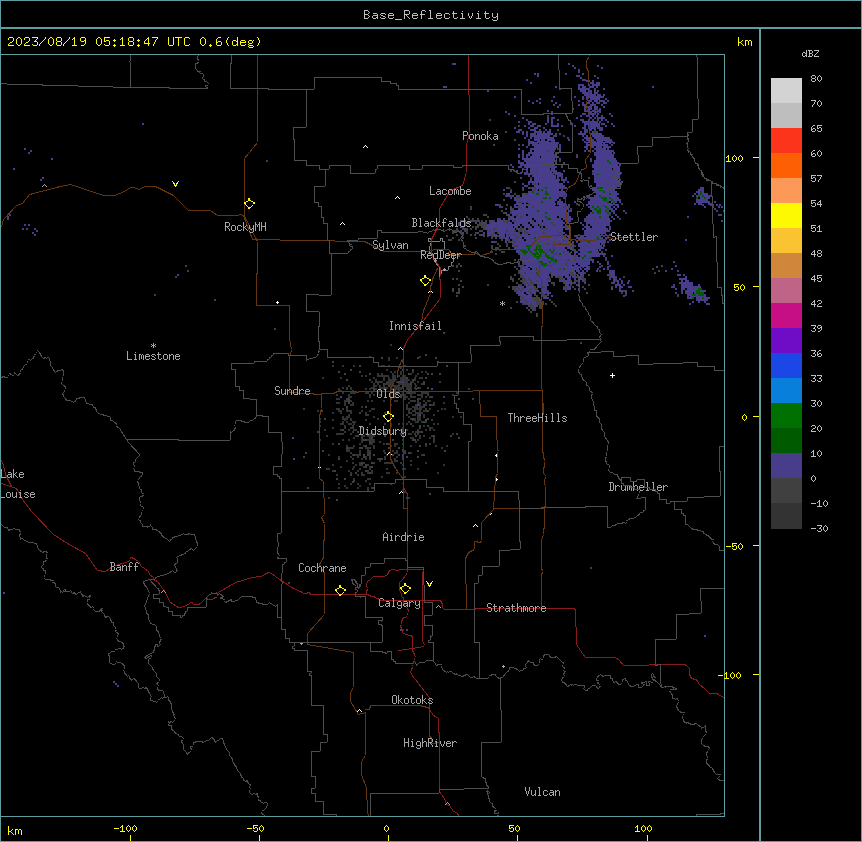Click the 100 km tick on right axis
The image size is (862, 842).
tap(734, 158)
